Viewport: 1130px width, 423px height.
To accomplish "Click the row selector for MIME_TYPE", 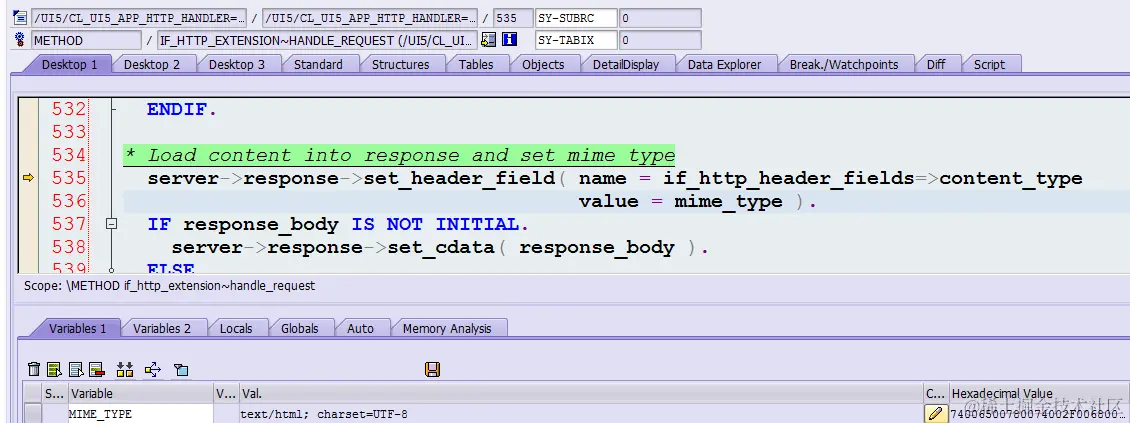I will tap(32, 414).
